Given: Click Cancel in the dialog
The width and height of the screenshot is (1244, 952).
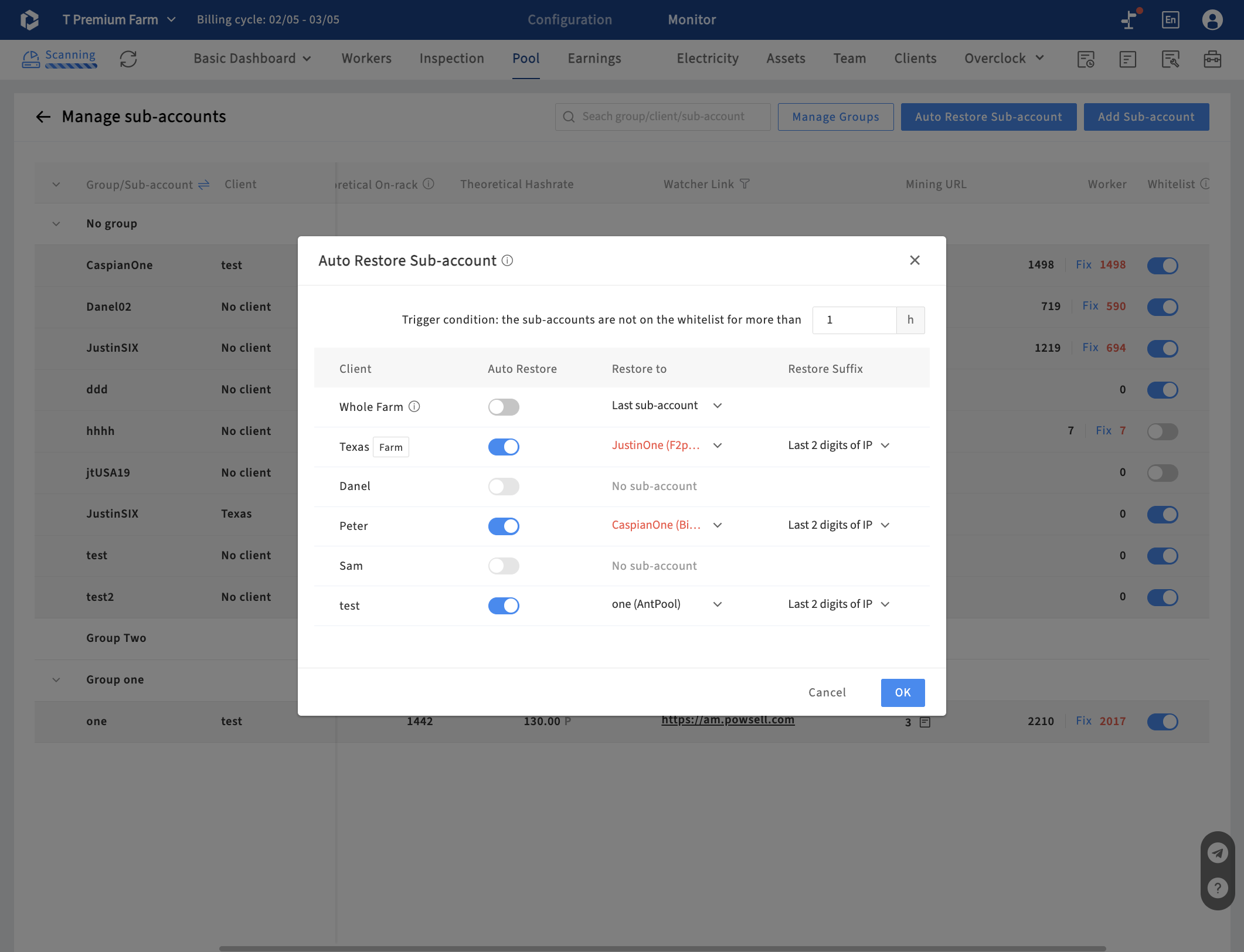Looking at the screenshot, I should tap(827, 693).
